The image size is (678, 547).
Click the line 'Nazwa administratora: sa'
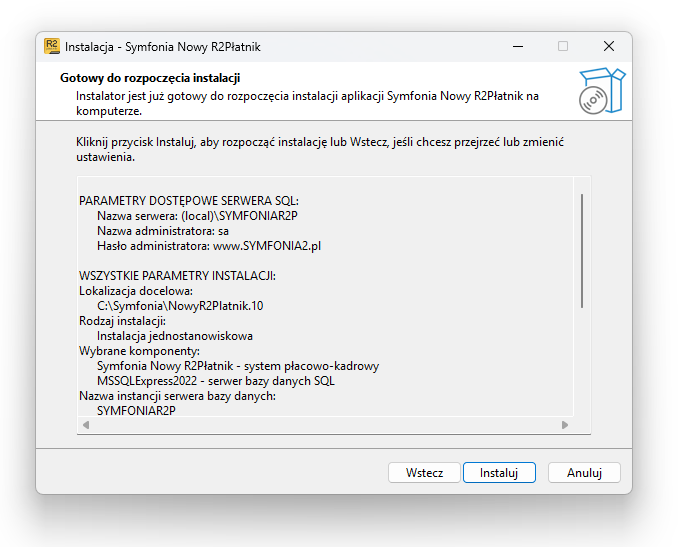(163, 231)
